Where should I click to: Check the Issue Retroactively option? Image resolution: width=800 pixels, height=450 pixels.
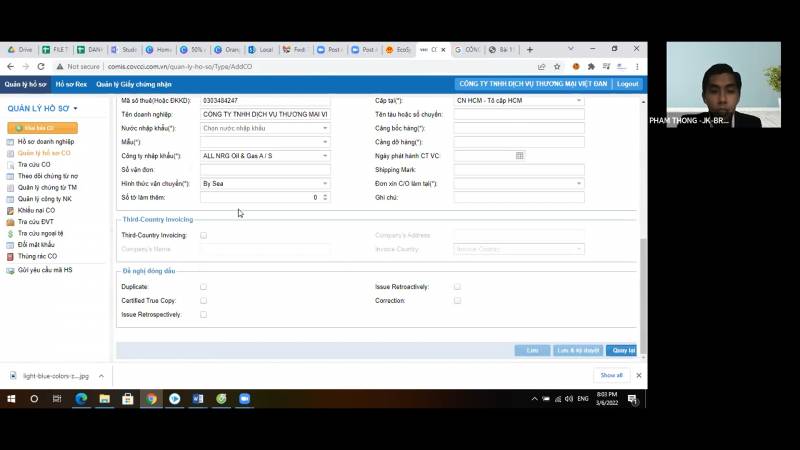(457, 287)
